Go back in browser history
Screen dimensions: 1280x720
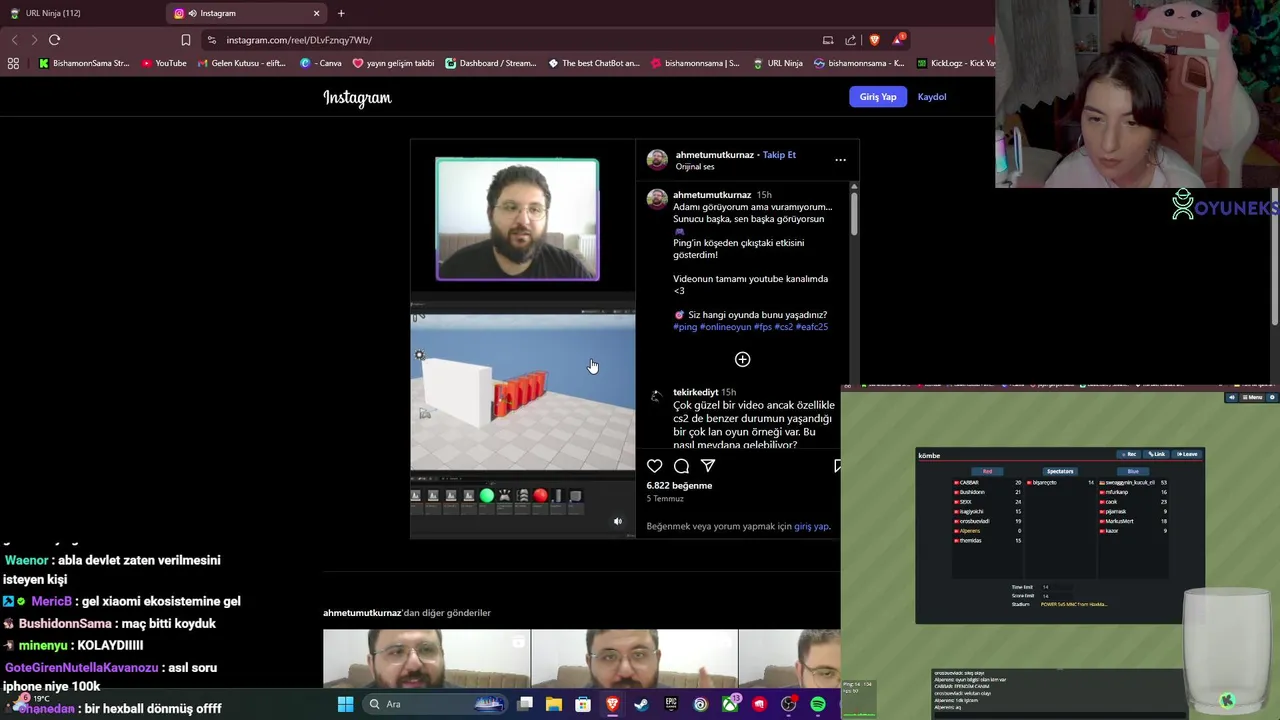click(14, 40)
